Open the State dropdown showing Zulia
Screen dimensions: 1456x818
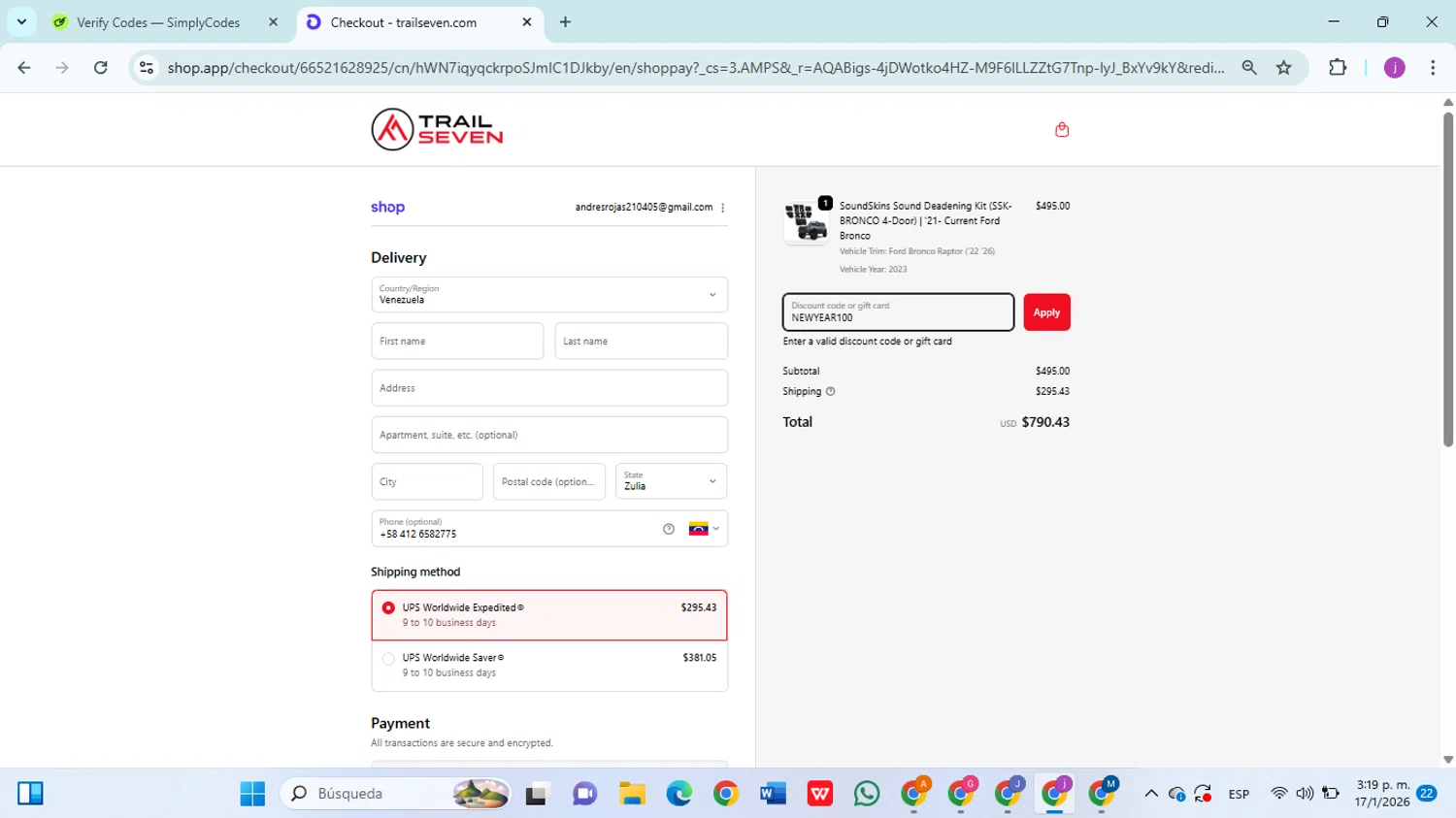(671, 481)
